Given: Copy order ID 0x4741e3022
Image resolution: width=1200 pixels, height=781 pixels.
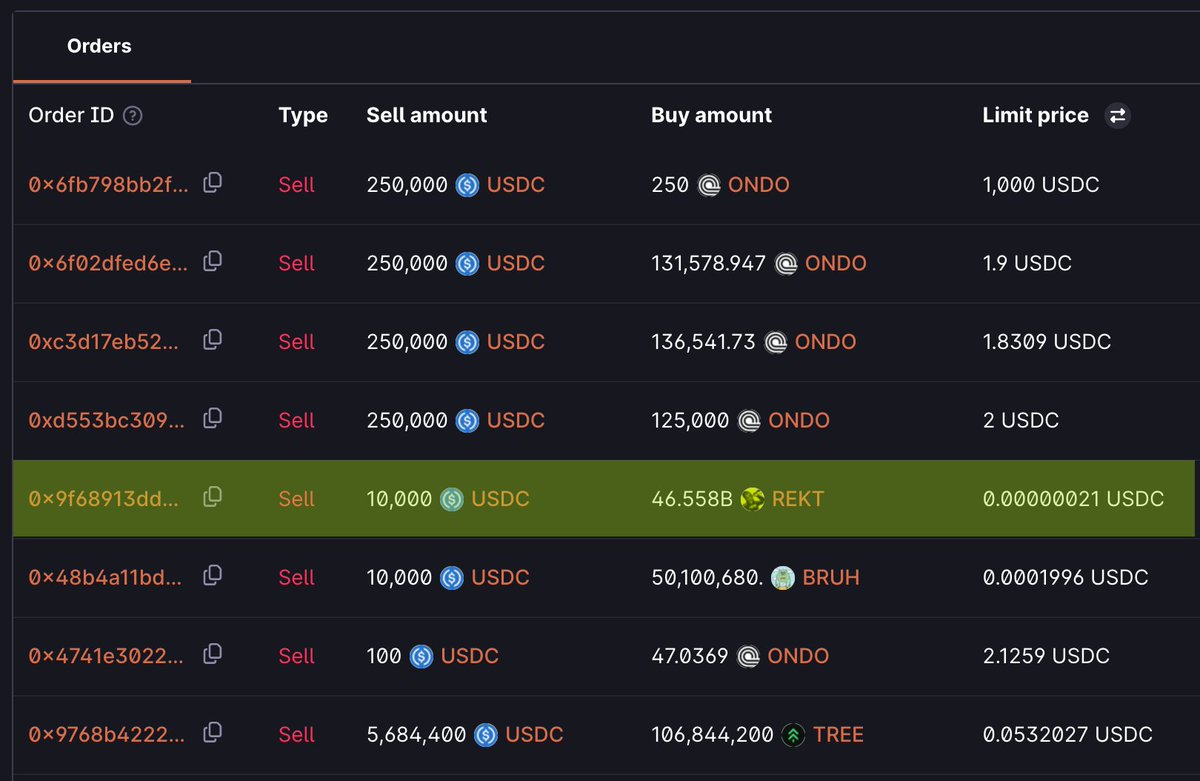Looking at the screenshot, I should coord(212,654).
